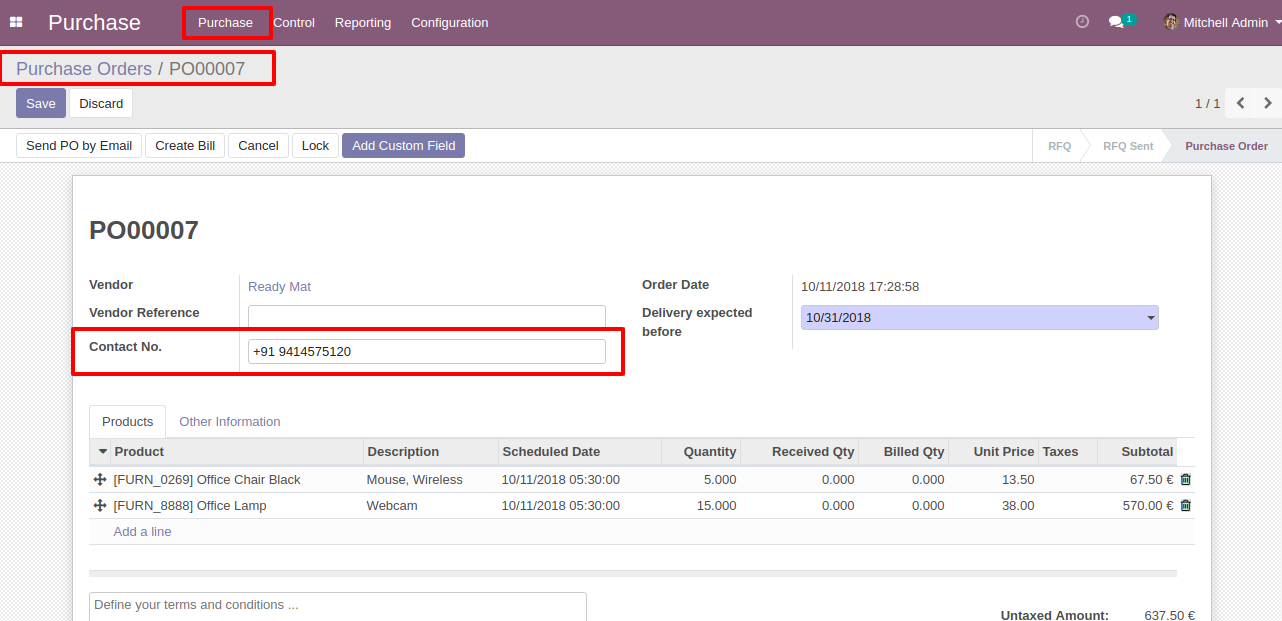Go to next record arrow

1268,103
